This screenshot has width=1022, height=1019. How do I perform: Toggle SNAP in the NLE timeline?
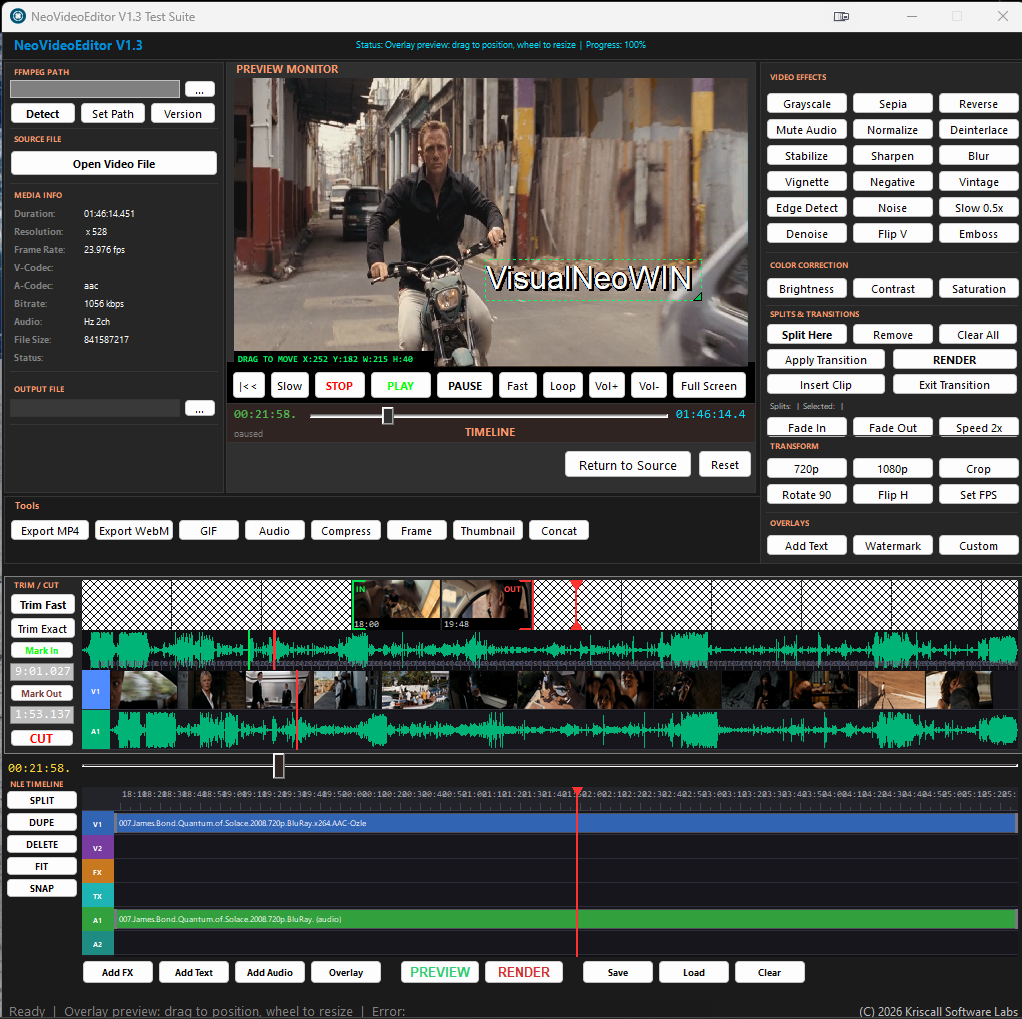[42, 888]
